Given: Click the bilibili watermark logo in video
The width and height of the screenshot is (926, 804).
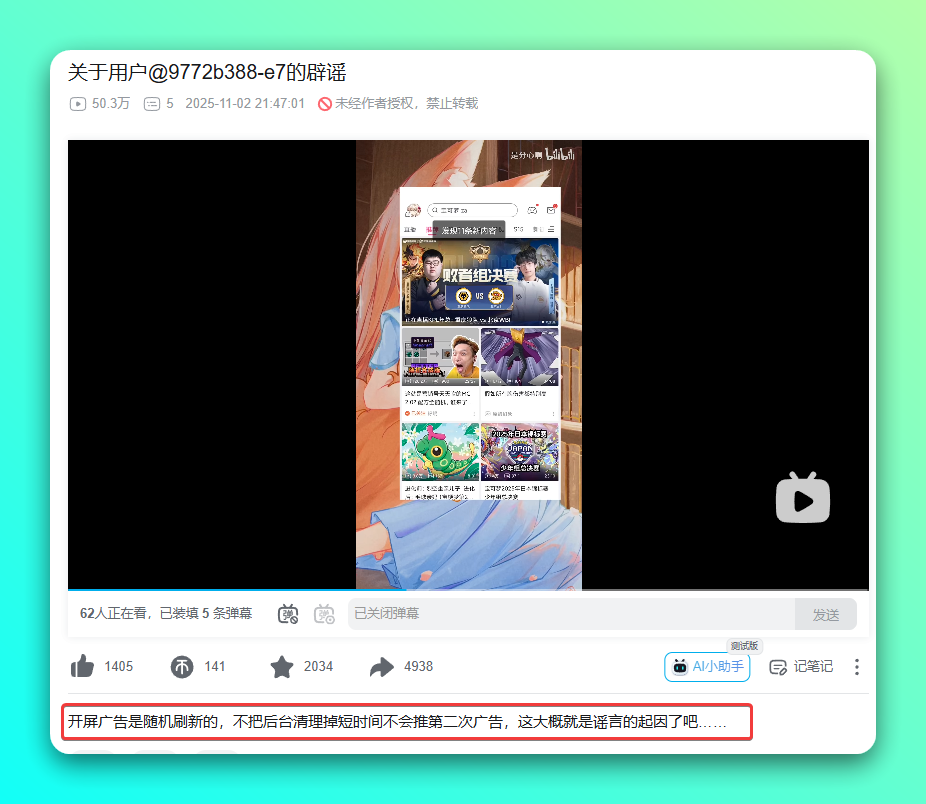Looking at the screenshot, I should [560, 155].
